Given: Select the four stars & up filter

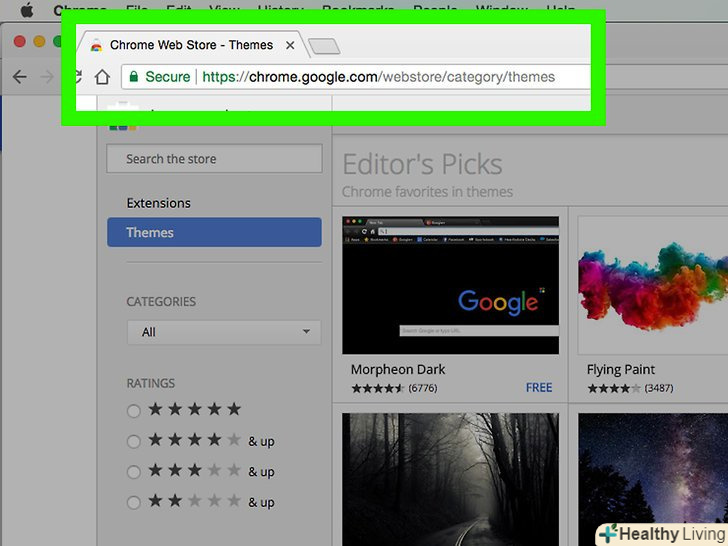Looking at the screenshot, I should point(134,442).
